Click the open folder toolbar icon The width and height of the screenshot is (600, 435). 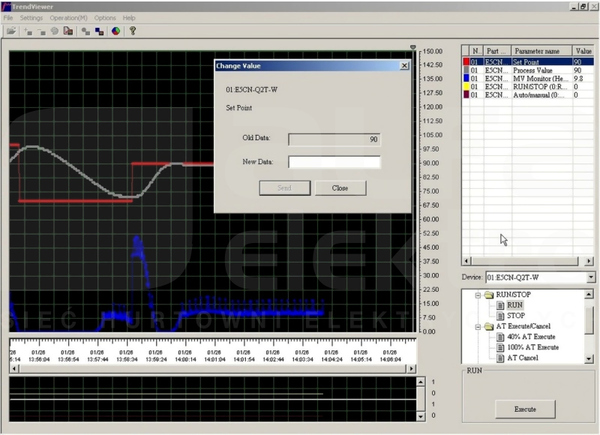coord(11,31)
